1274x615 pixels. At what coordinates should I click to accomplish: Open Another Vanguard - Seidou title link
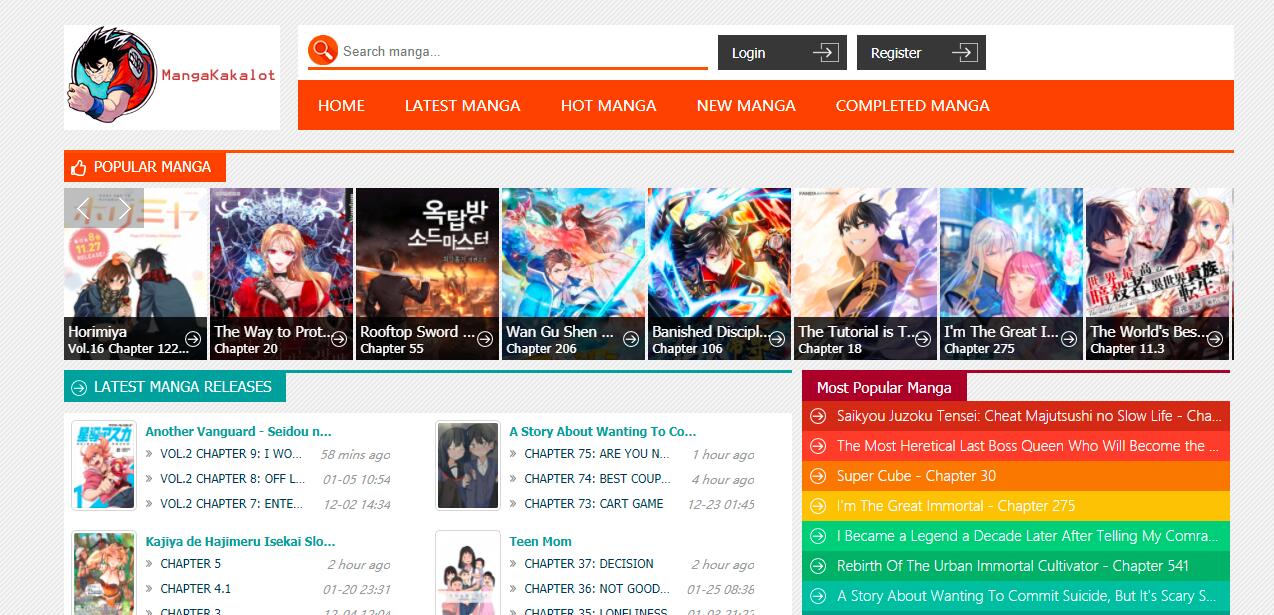point(238,431)
